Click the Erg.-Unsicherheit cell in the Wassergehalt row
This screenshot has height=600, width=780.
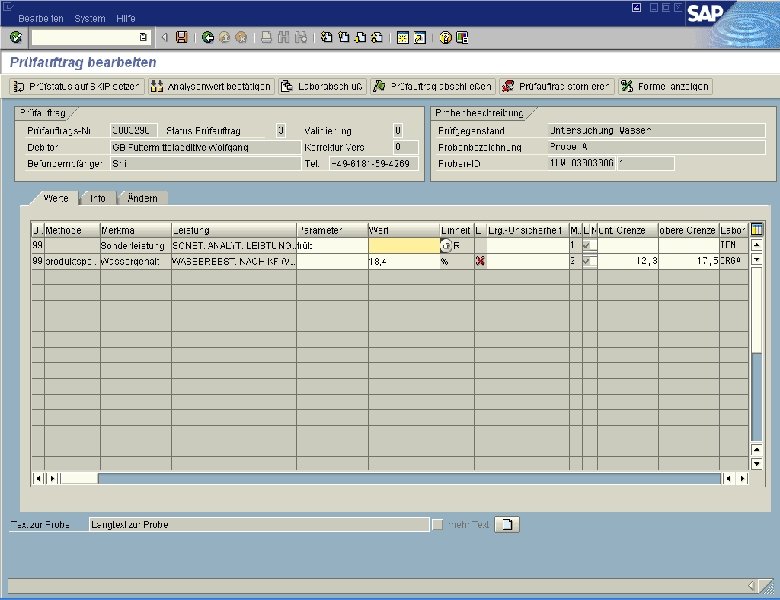tap(528, 261)
